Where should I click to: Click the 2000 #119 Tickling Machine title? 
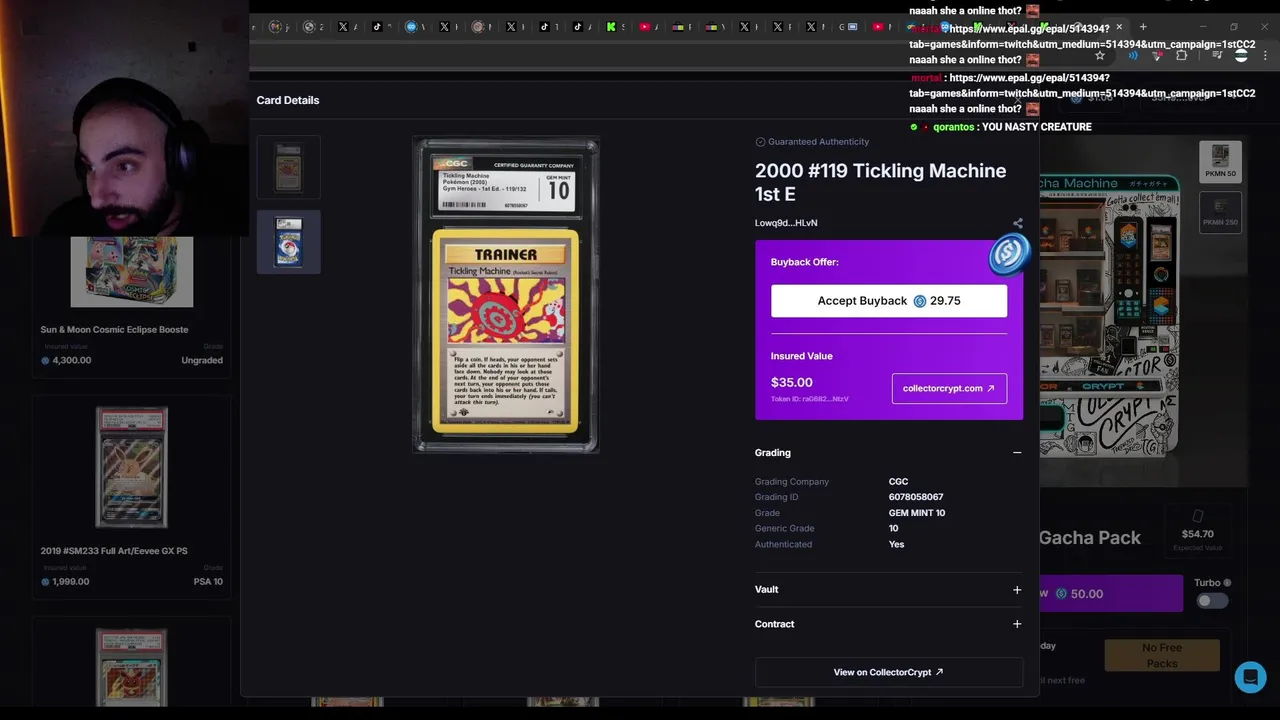(880, 182)
